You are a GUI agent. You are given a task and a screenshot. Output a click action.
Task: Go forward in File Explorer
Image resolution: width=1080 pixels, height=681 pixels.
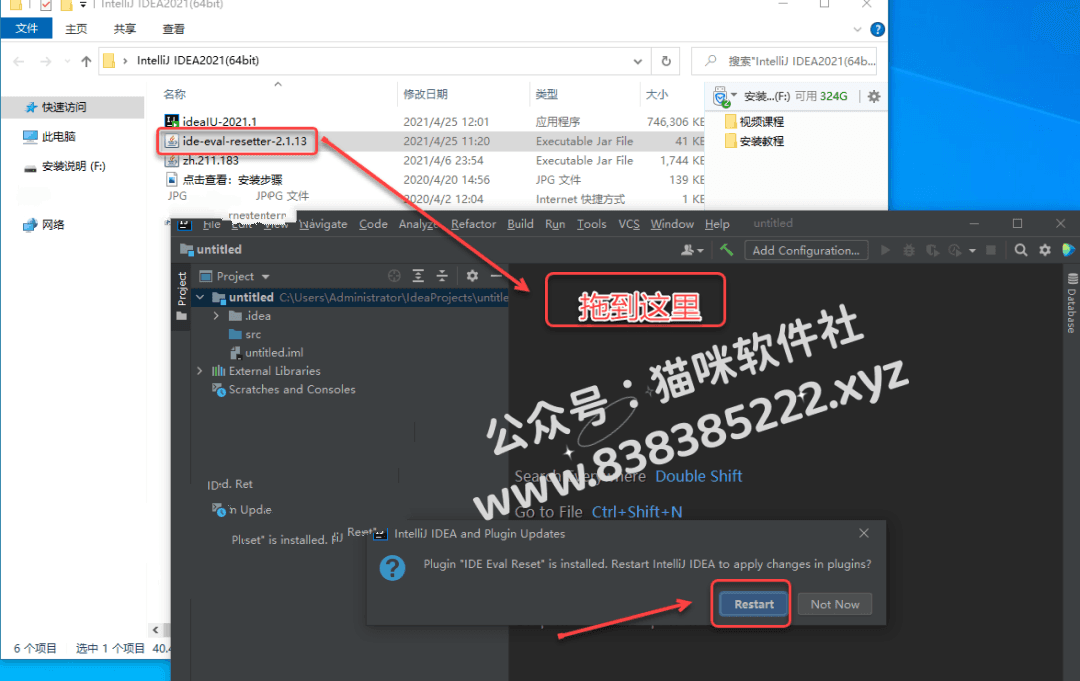pos(45,61)
